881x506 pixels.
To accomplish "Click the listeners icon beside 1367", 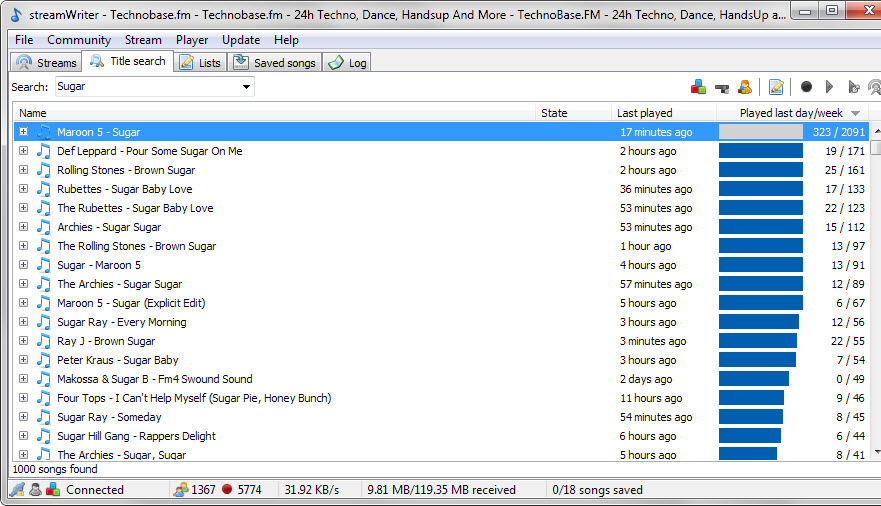I will click(180, 489).
